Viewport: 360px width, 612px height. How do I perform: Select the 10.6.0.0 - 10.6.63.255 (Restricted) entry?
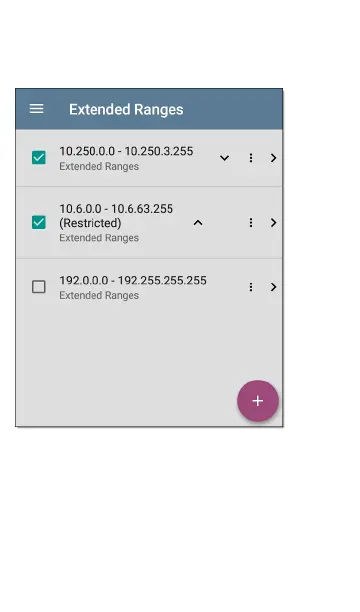[116, 216]
